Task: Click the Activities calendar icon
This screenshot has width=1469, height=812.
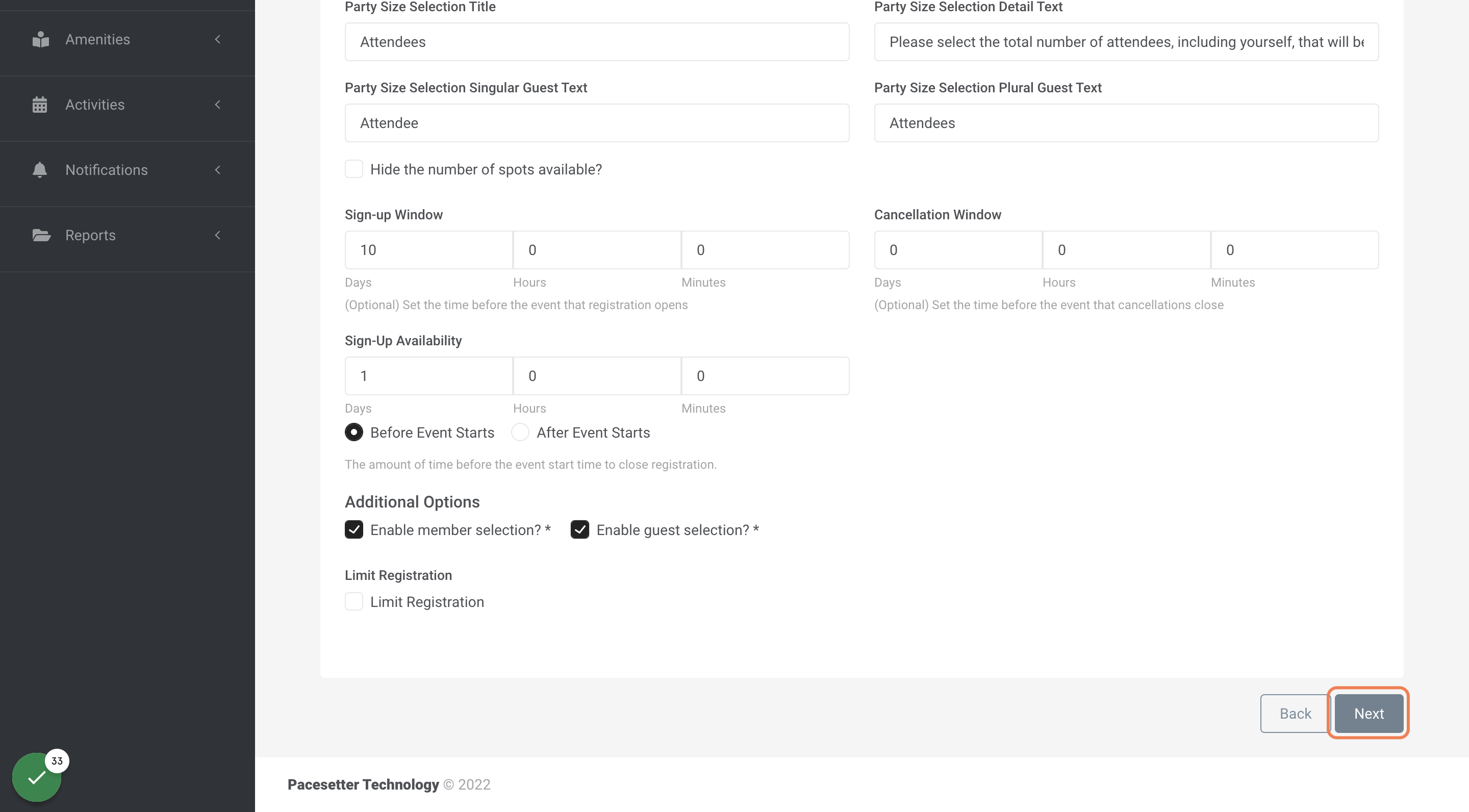Action: (x=40, y=105)
